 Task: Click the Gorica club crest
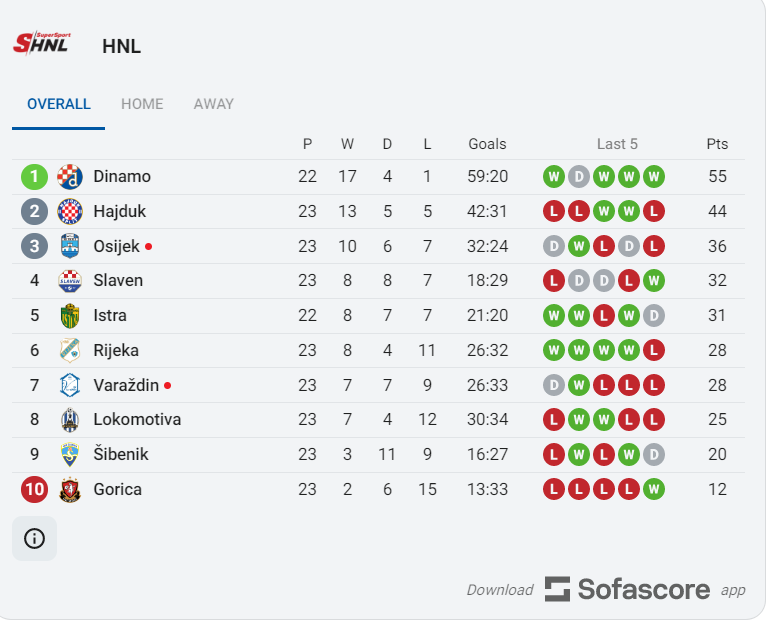(70, 491)
